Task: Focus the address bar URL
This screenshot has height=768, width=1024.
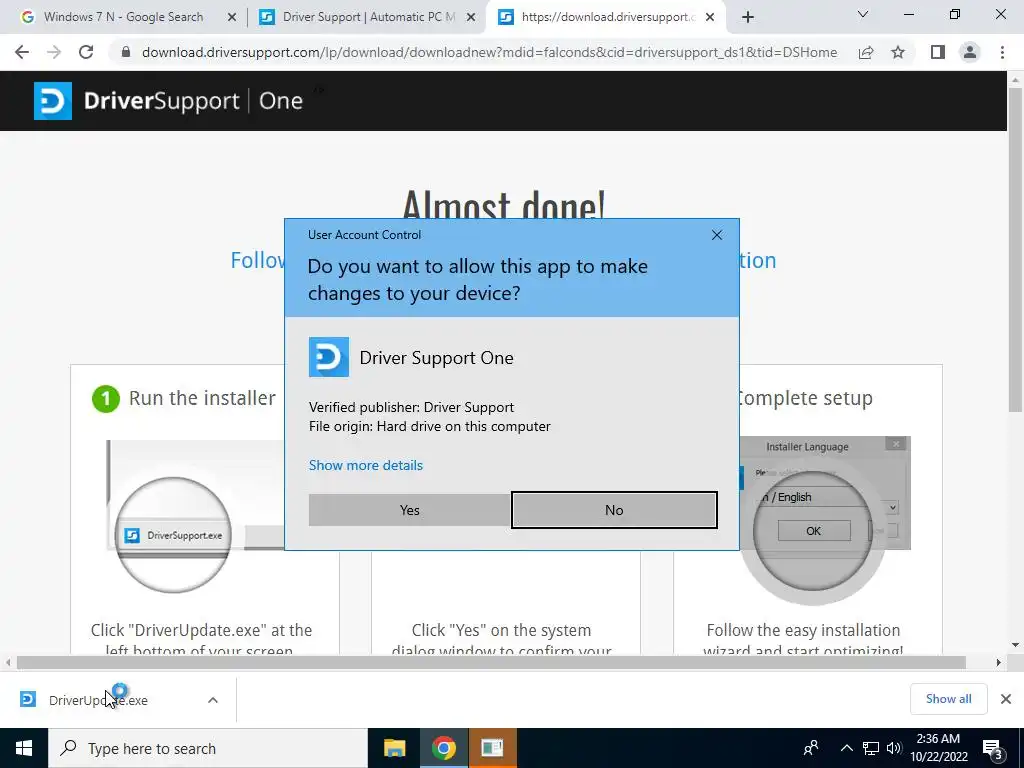Action: pos(489,52)
